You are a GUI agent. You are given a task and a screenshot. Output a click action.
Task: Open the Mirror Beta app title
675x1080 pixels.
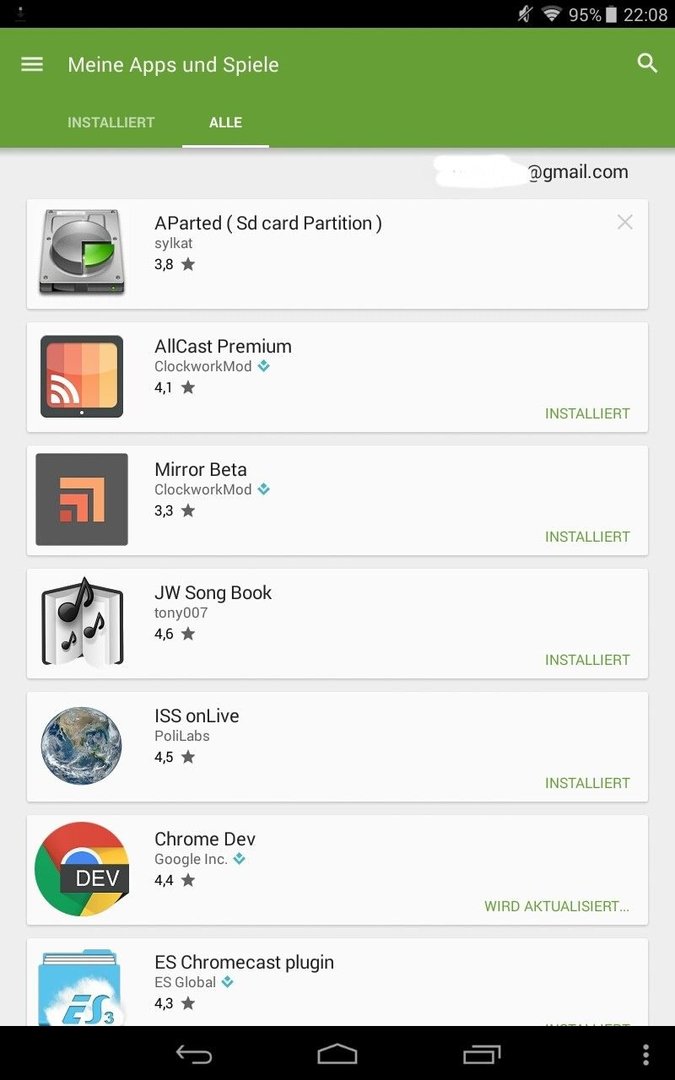[200, 470]
